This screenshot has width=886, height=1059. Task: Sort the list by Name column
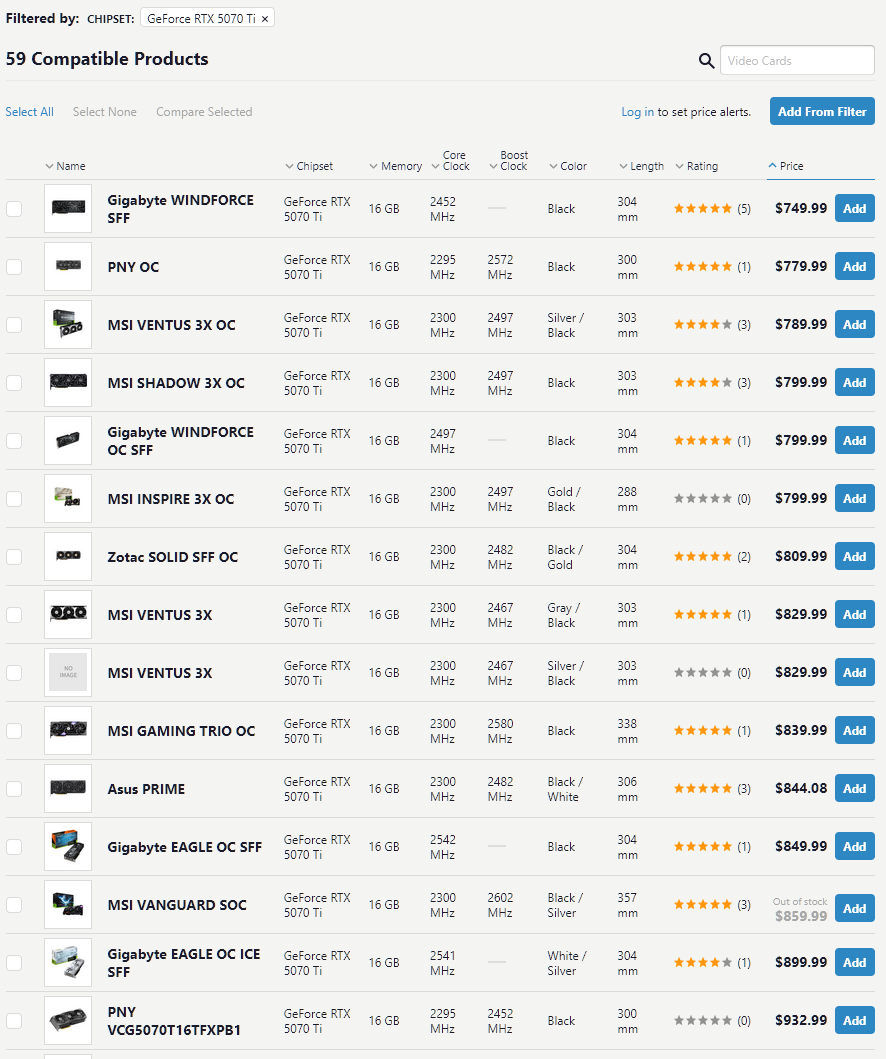(x=66, y=166)
